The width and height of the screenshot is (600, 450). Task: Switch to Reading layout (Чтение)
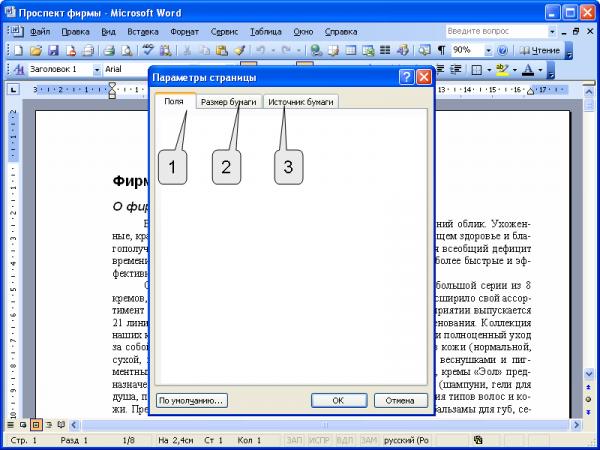point(540,50)
